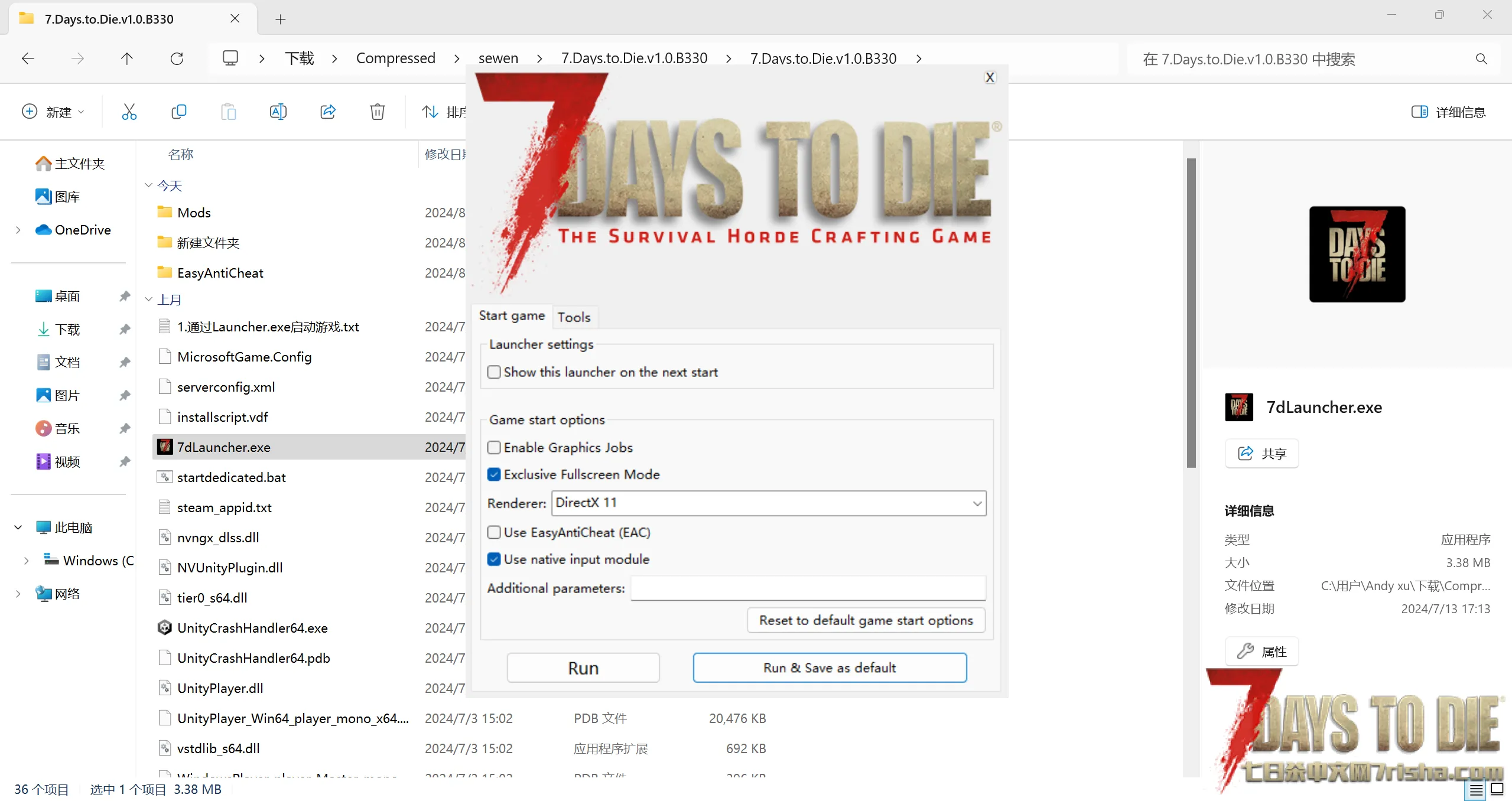This screenshot has height=801, width=1512.
Task: Click Run & Save as default
Action: (x=830, y=668)
